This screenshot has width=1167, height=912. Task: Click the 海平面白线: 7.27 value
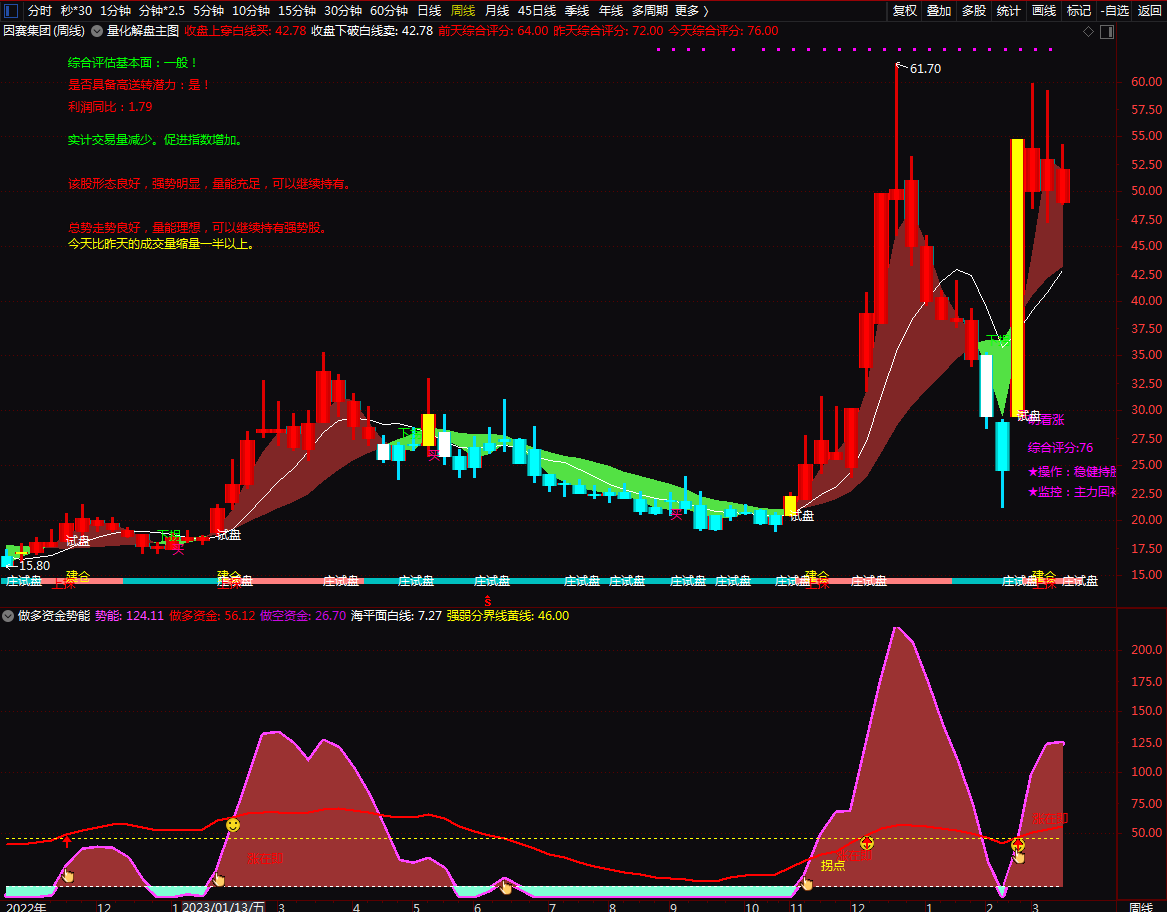point(397,616)
